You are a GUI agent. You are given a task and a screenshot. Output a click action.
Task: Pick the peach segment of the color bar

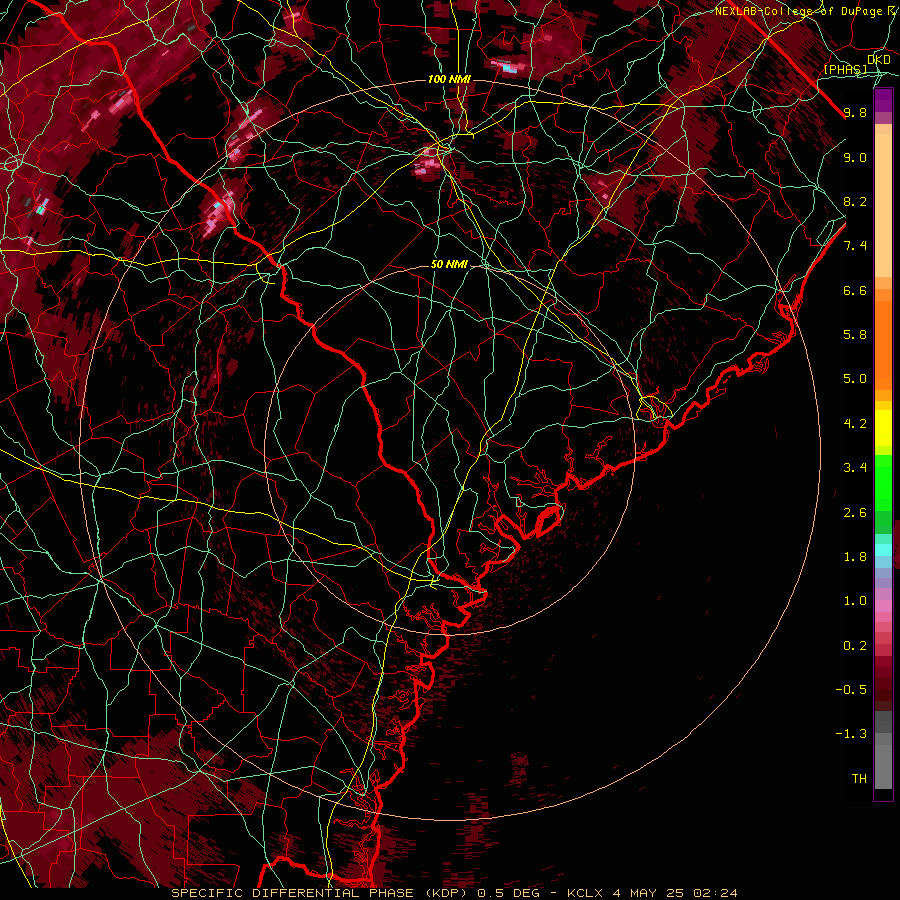click(883, 207)
